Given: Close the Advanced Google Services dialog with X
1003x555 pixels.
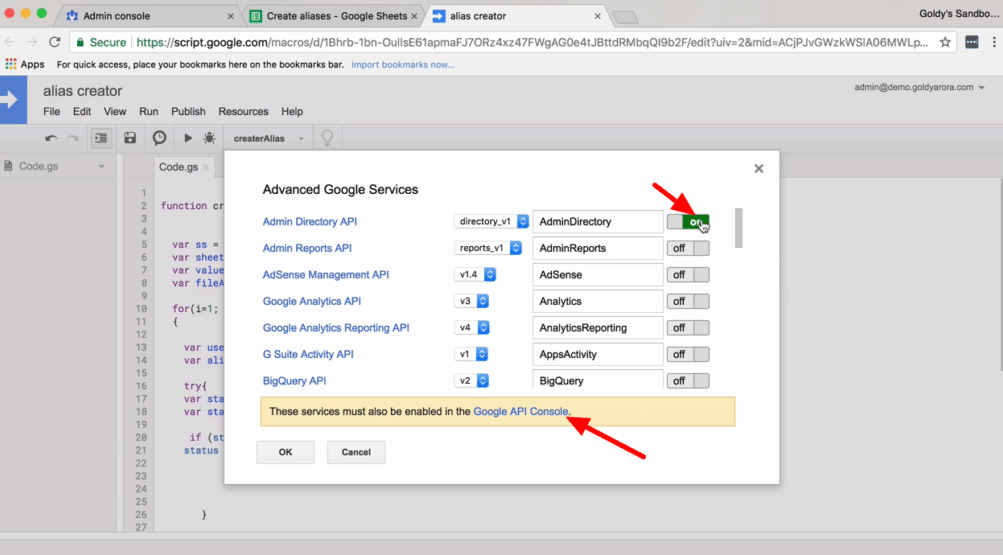Looking at the screenshot, I should [x=759, y=169].
